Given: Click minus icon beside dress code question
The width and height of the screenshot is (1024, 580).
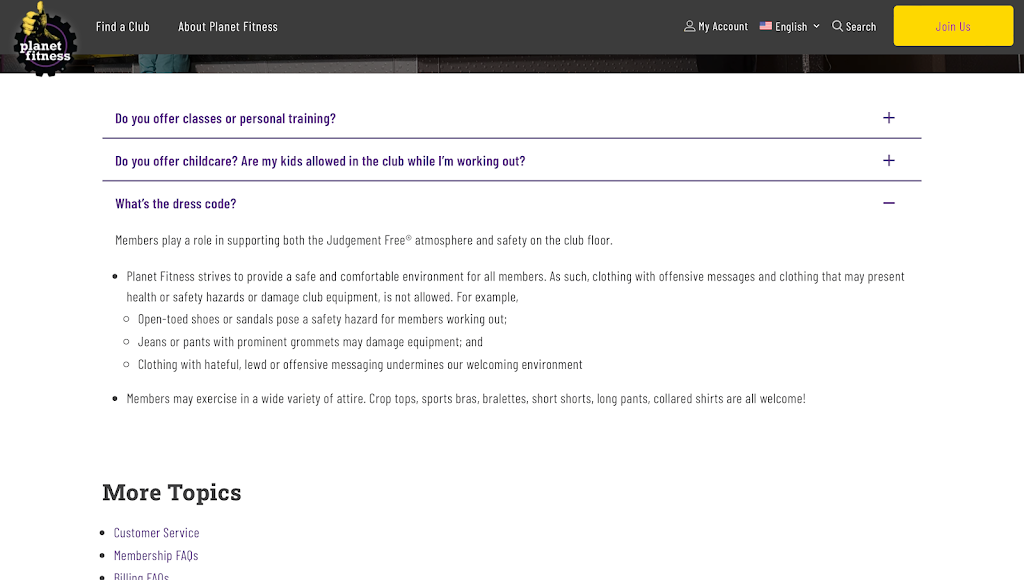Looking at the screenshot, I should pos(889,203).
